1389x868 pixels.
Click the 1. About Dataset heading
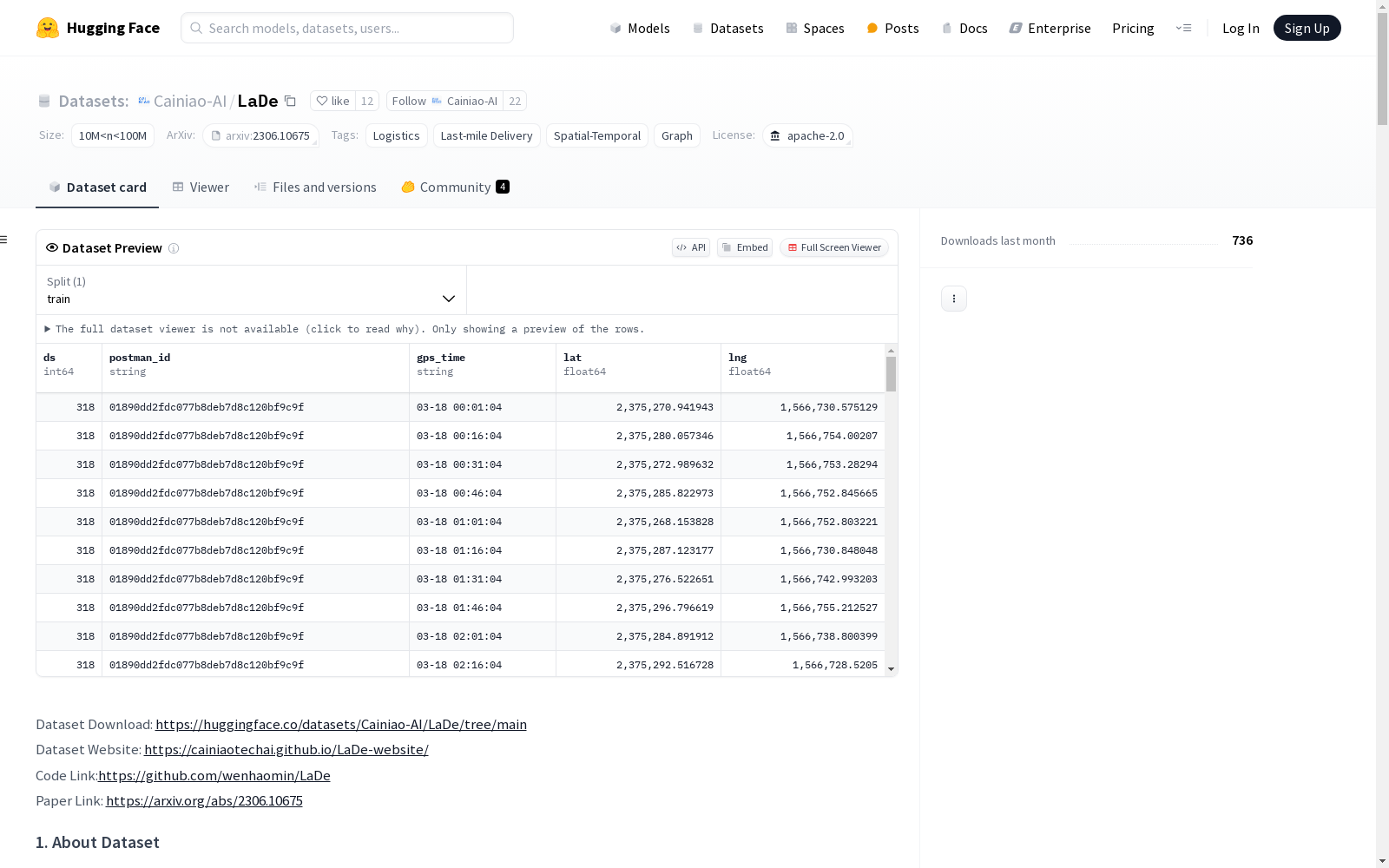click(x=97, y=842)
